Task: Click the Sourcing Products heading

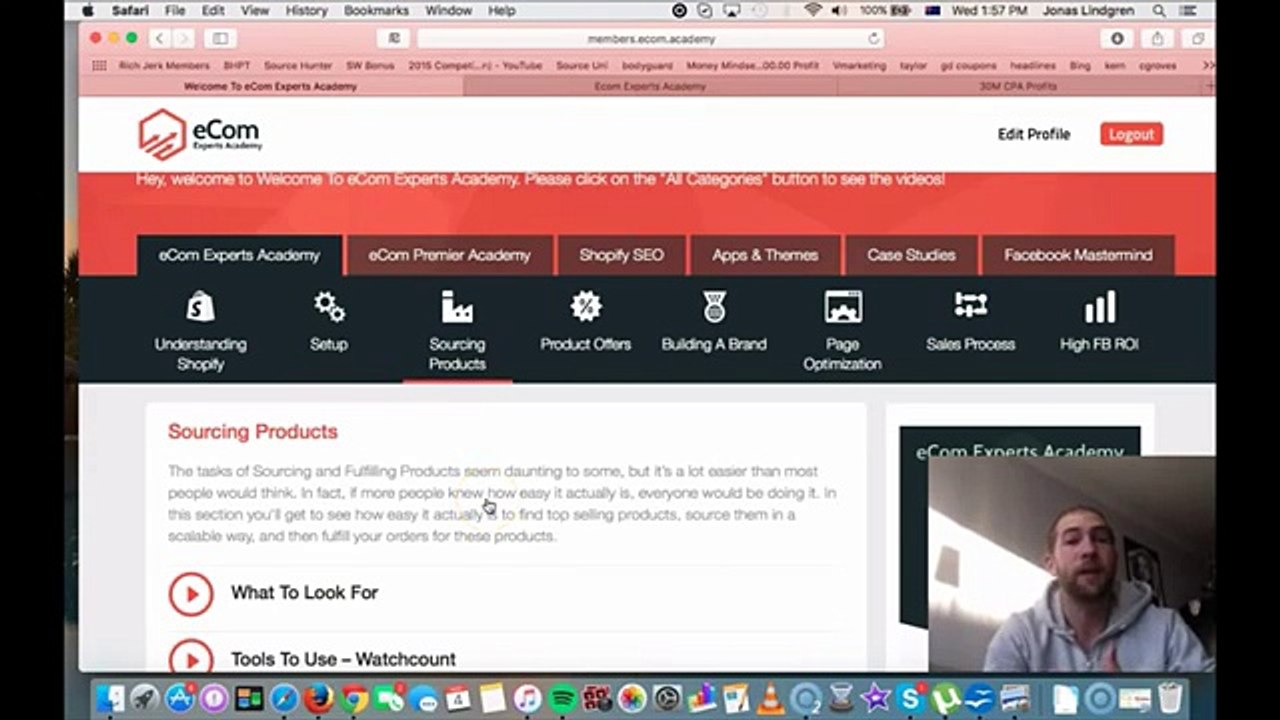Action: 253,431
